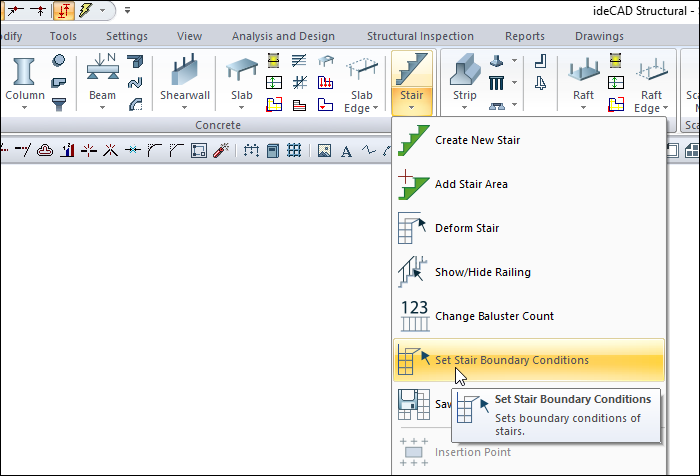Viewport: 700px width, 476px height.
Task: Click Show/Hide Railing option
Action: pyautogui.click(x=482, y=272)
